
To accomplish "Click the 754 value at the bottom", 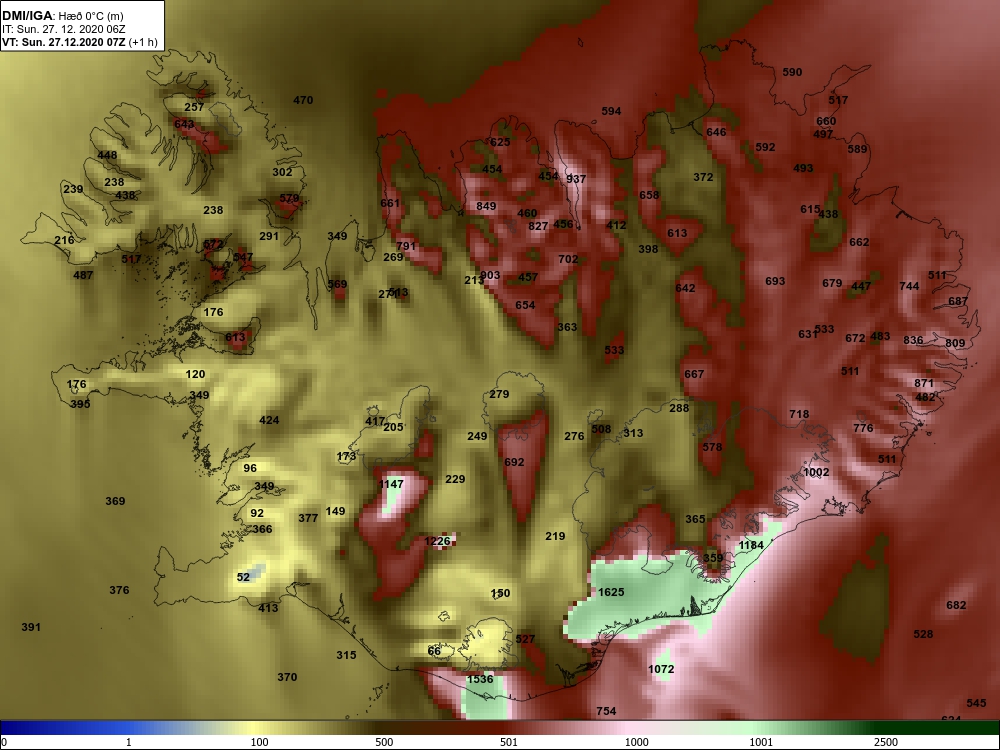I will pos(606,711).
